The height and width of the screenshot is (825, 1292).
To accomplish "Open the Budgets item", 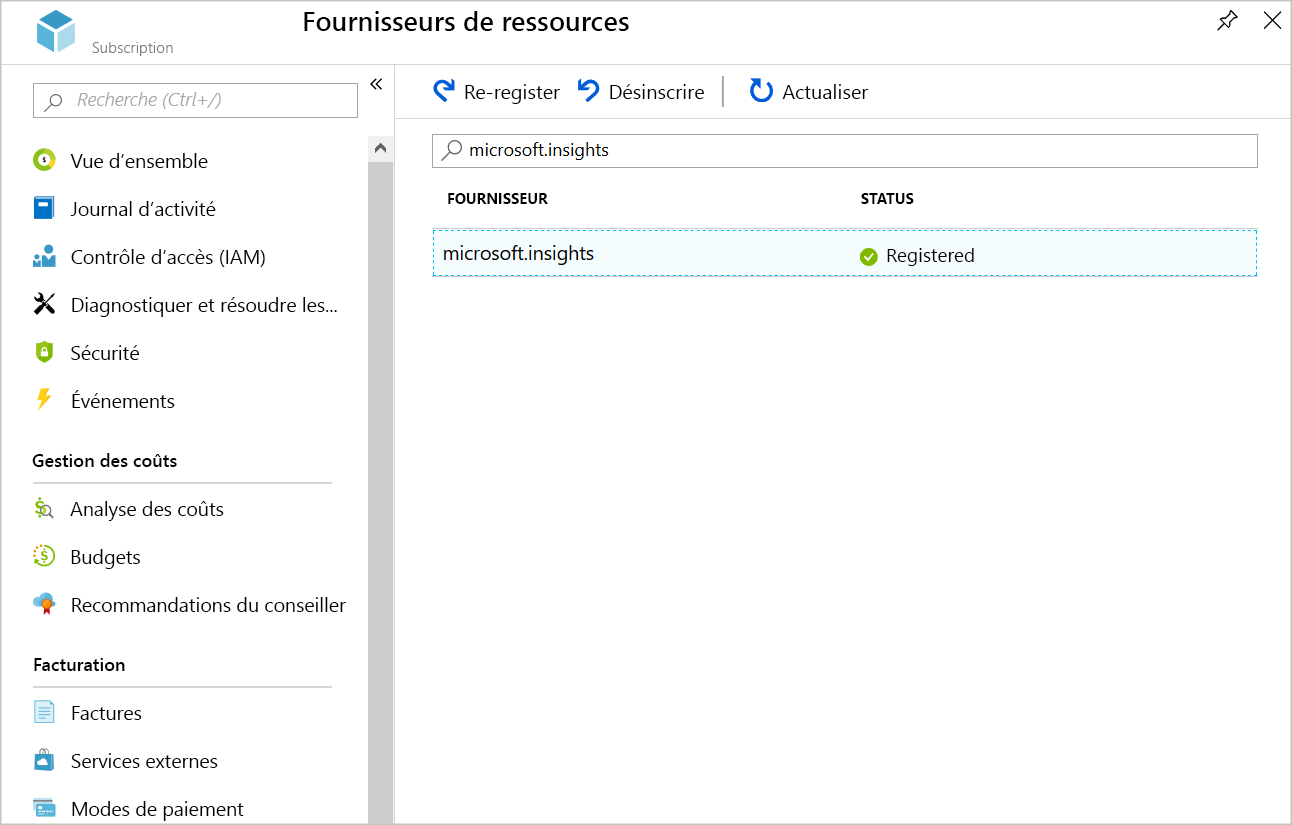I will (105, 557).
